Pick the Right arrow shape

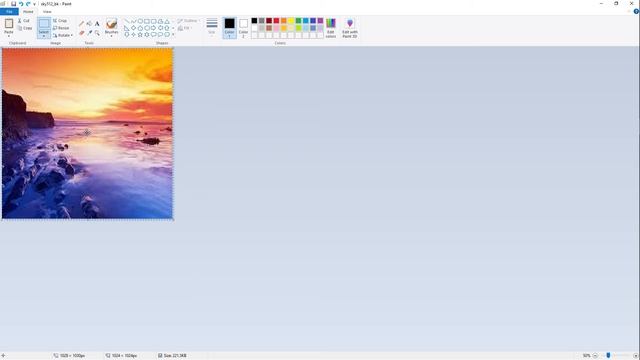(153, 28)
